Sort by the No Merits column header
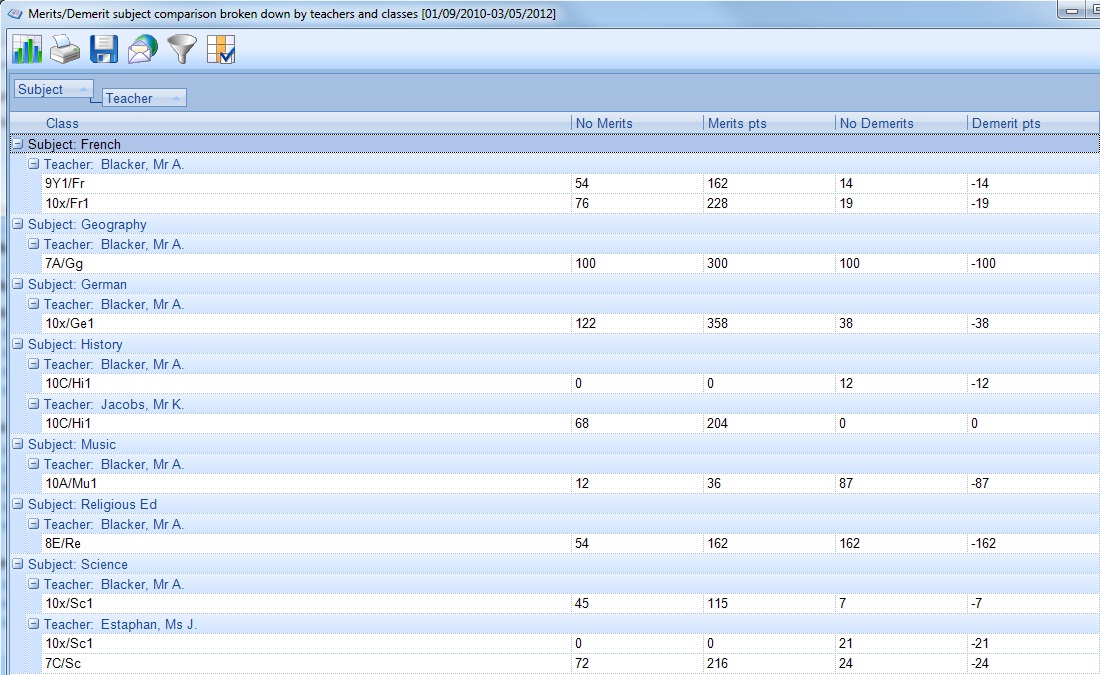Viewport: 1101px width, 675px height. click(x=637, y=123)
